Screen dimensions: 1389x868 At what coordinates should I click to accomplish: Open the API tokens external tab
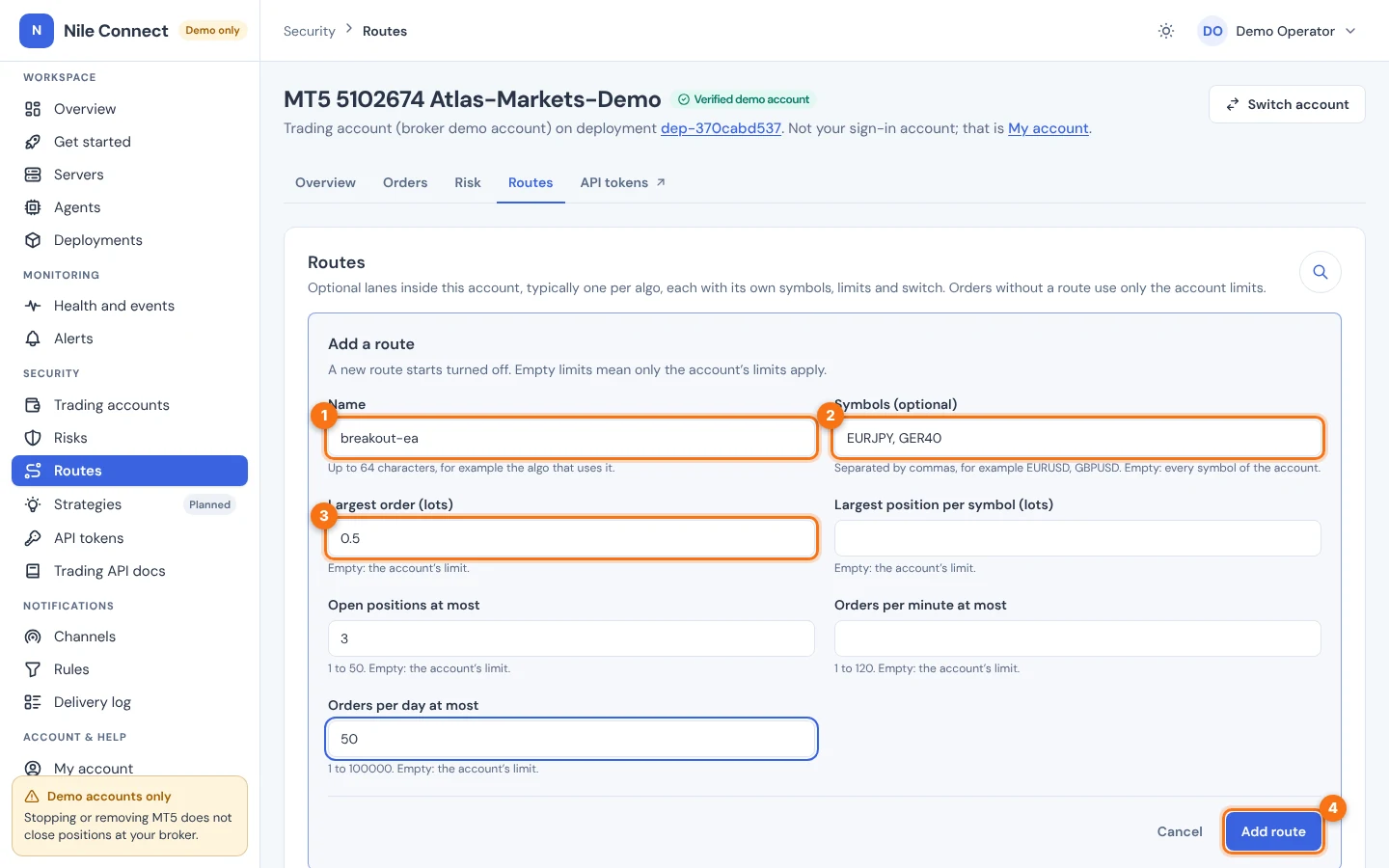tap(622, 182)
